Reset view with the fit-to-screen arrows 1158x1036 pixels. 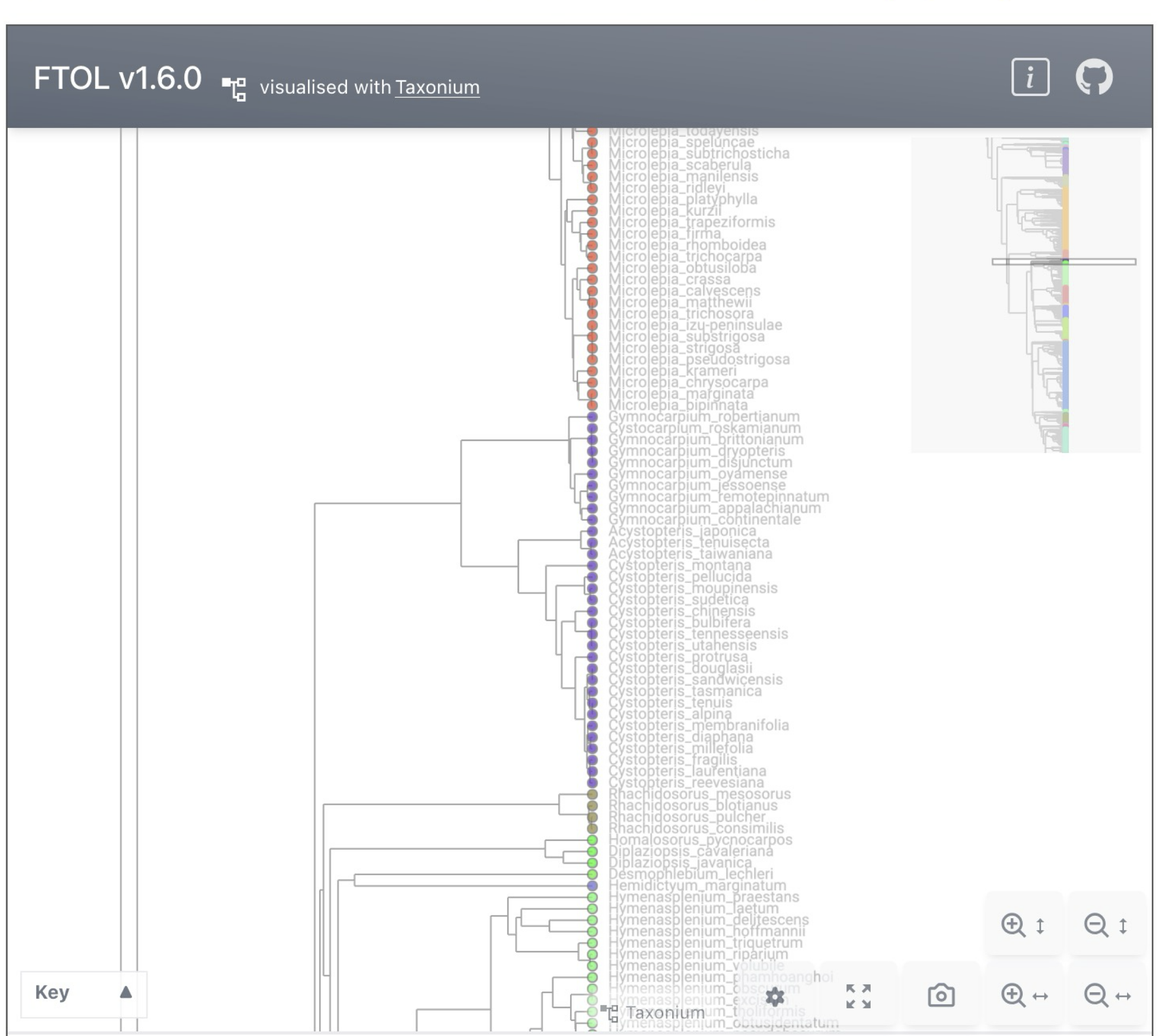[x=858, y=996]
